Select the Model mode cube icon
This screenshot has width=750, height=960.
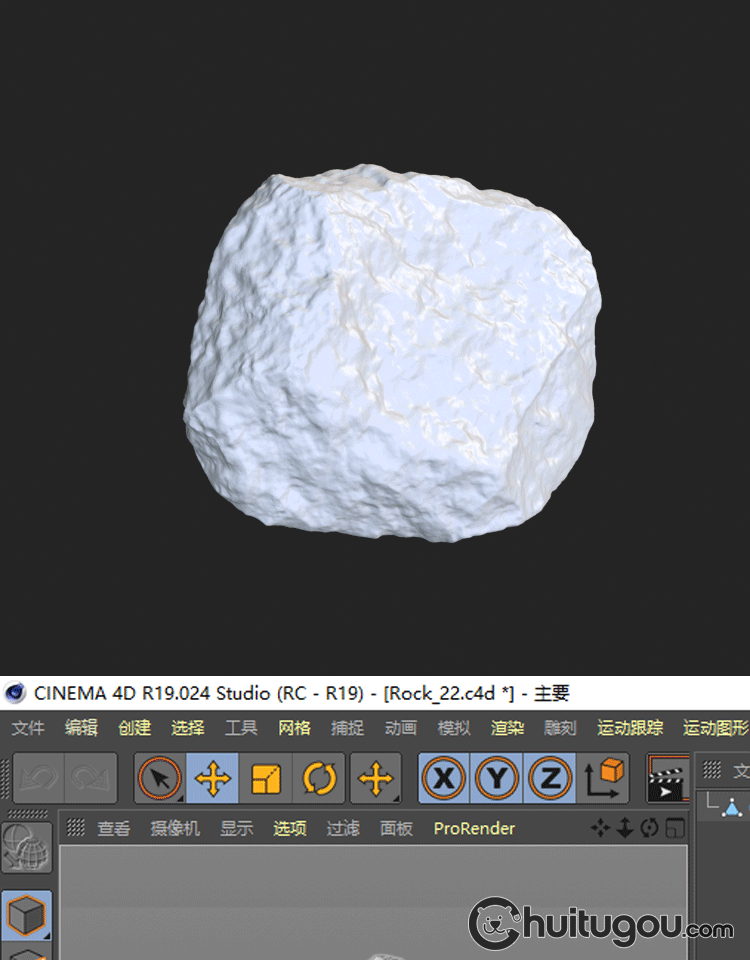[26, 914]
